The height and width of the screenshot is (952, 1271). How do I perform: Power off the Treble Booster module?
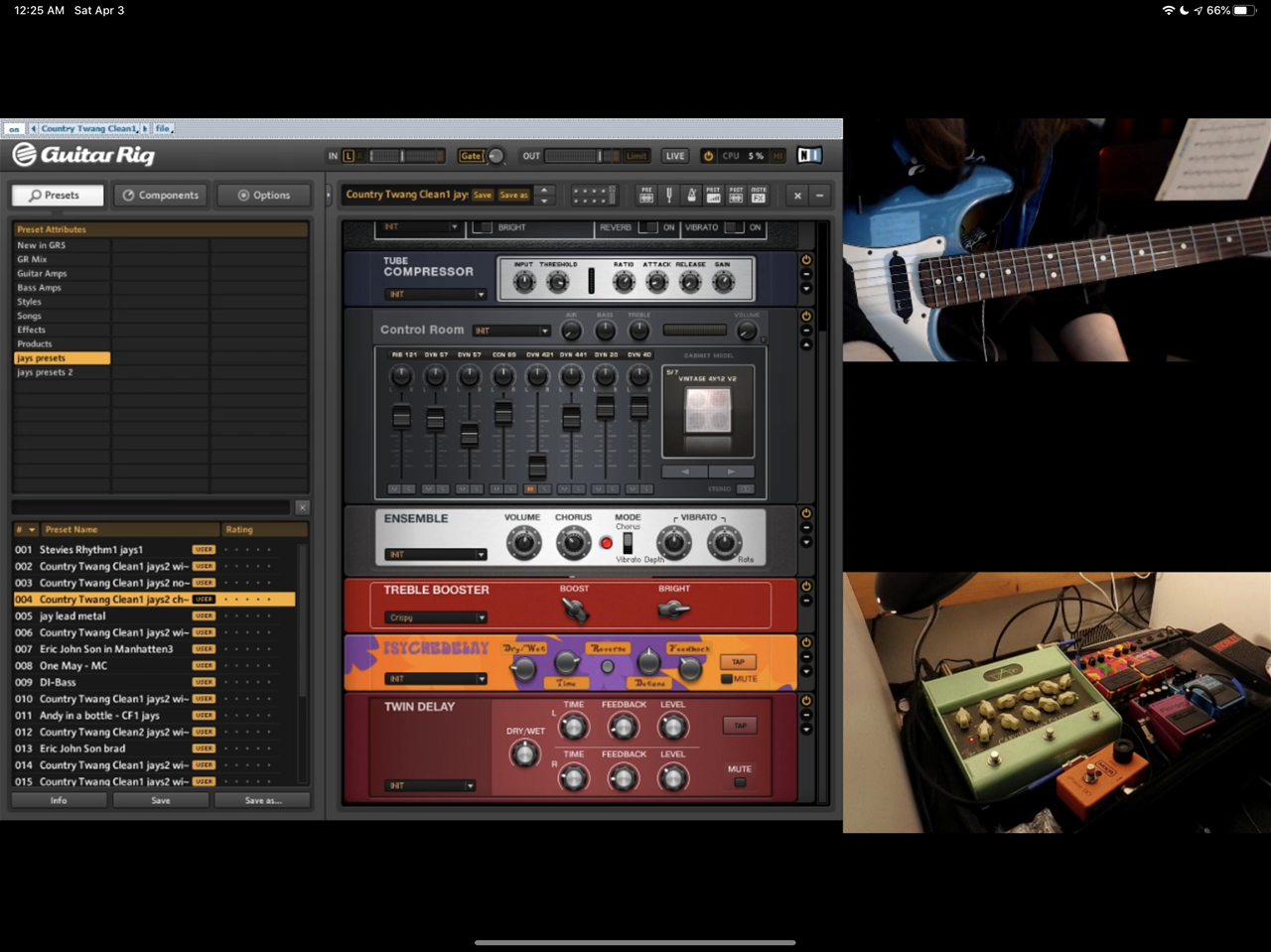coord(806,587)
